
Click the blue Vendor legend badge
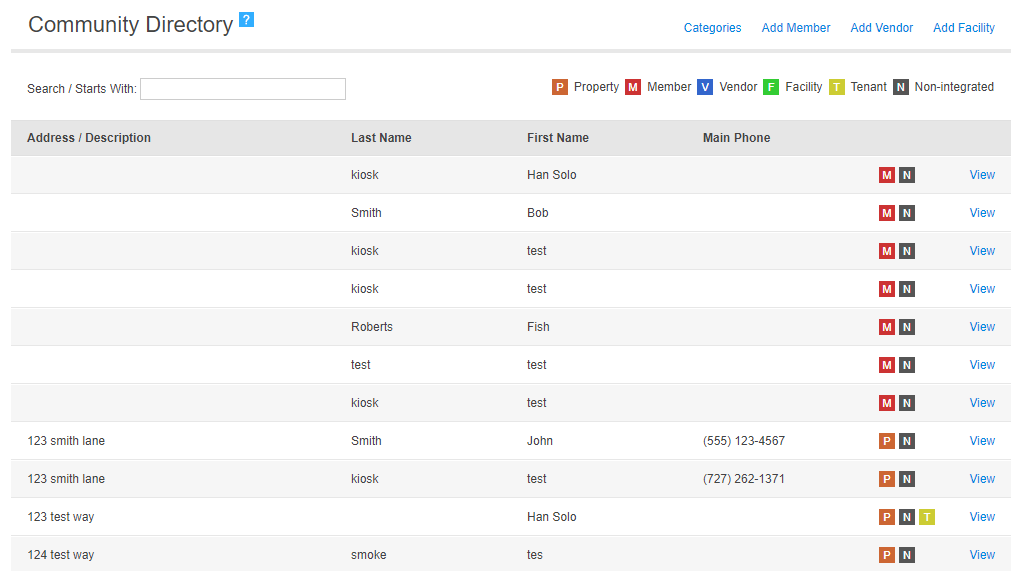pos(705,87)
